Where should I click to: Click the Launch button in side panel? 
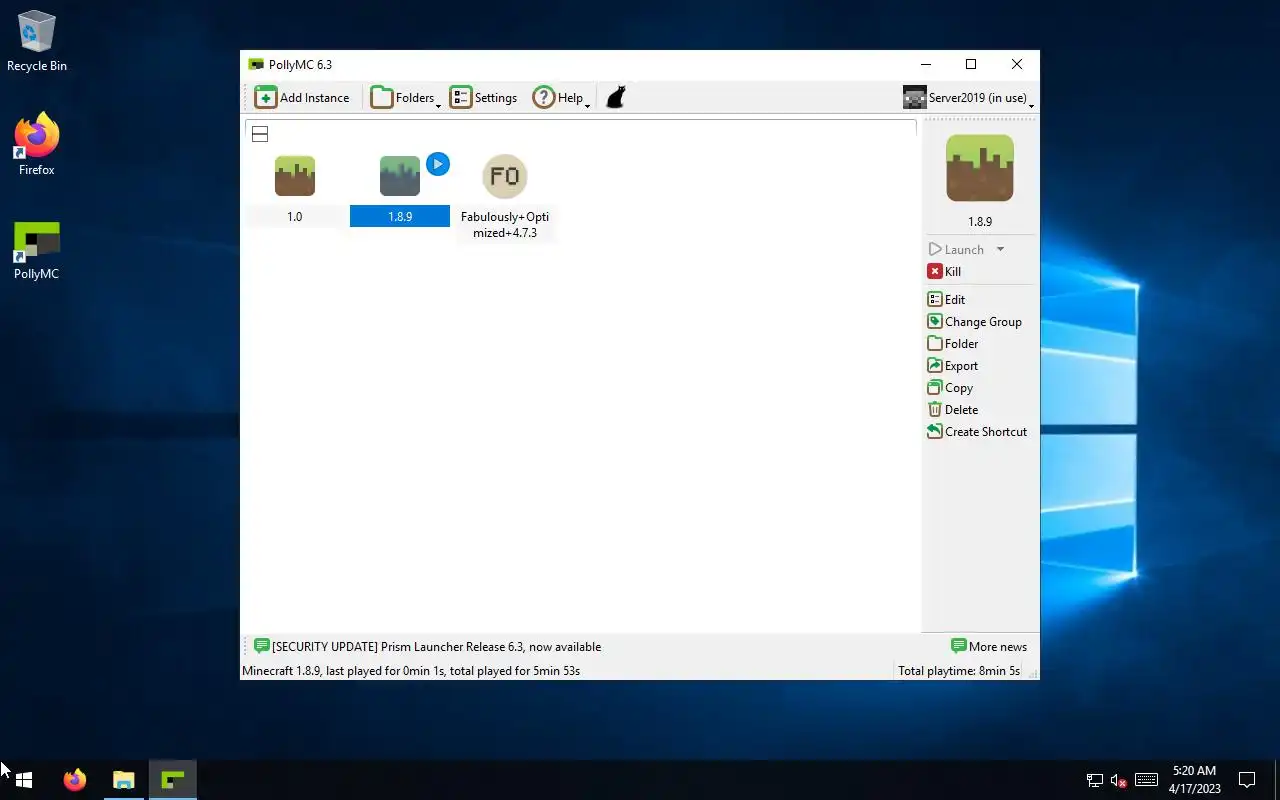coord(956,249)
